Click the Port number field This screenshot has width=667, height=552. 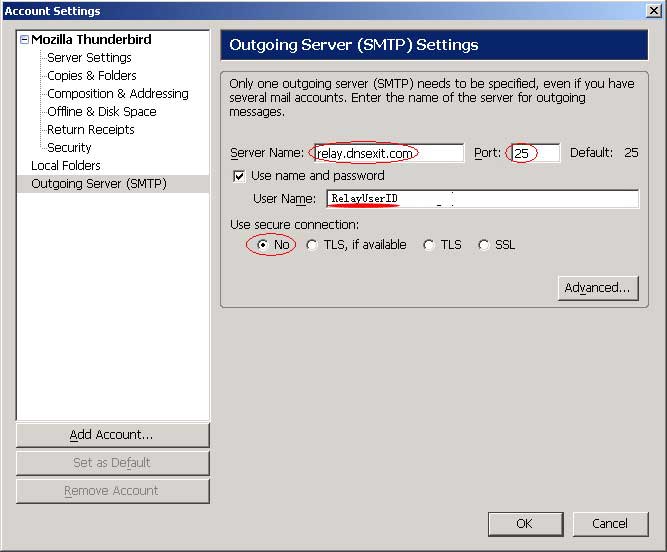pyautogui.click(x=533, y=153)
